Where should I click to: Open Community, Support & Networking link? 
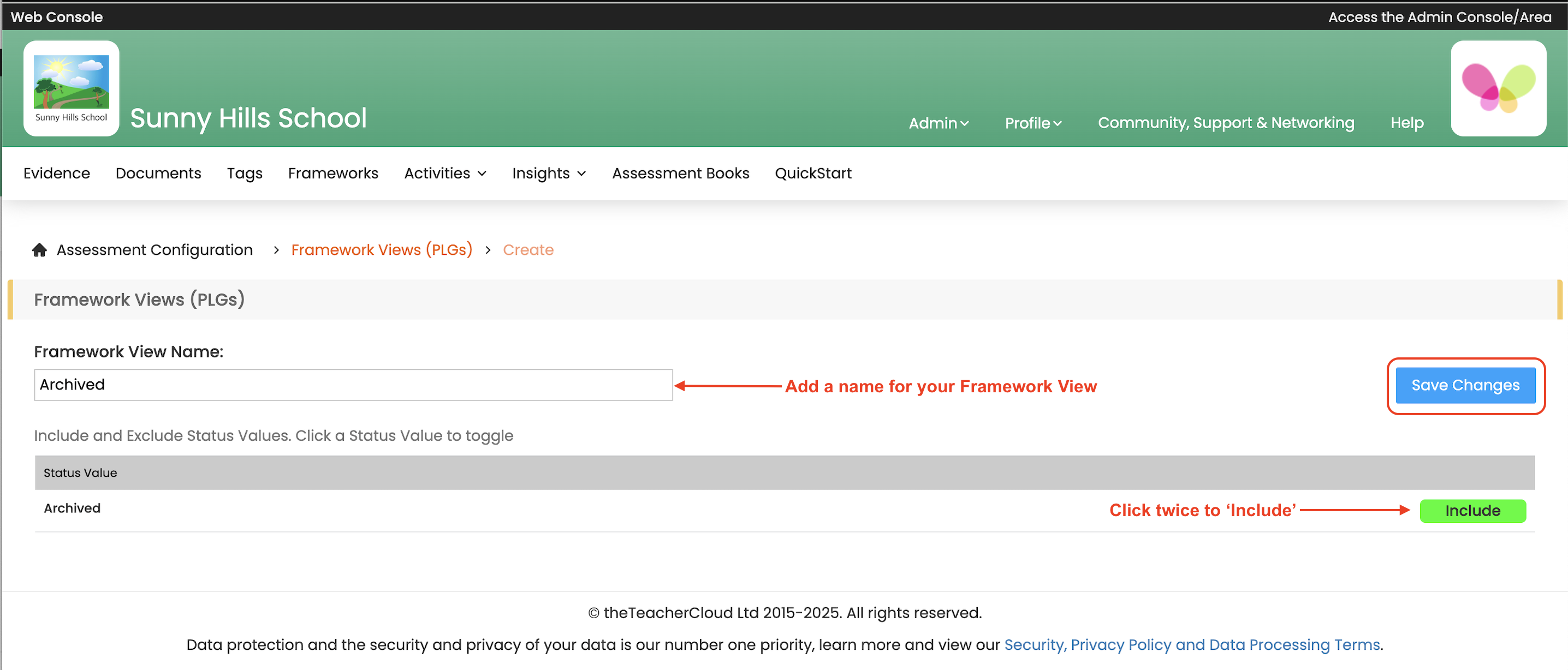[x=1225, y=123]
